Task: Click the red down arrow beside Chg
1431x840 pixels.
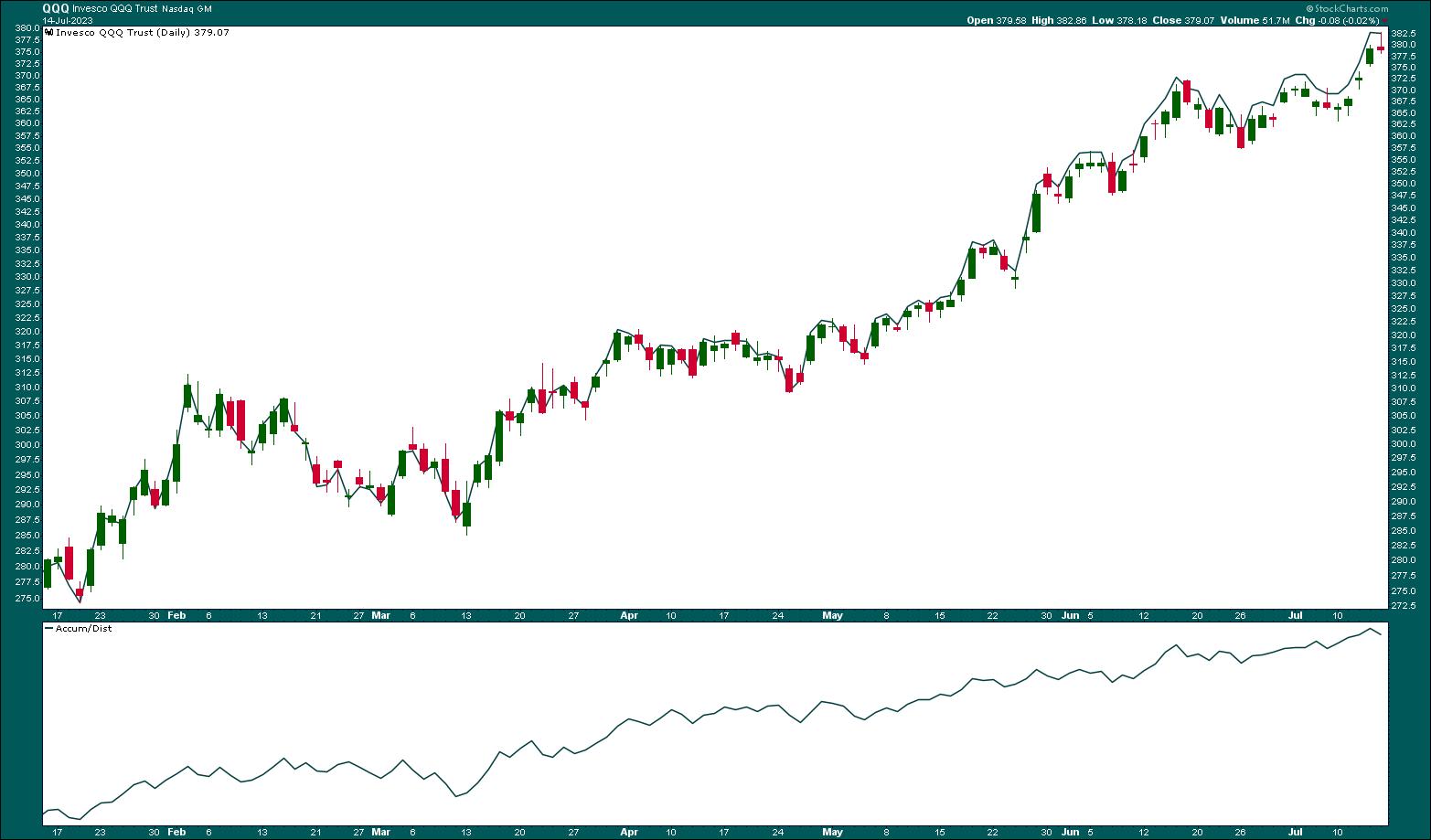Action: pos(1384,19)
